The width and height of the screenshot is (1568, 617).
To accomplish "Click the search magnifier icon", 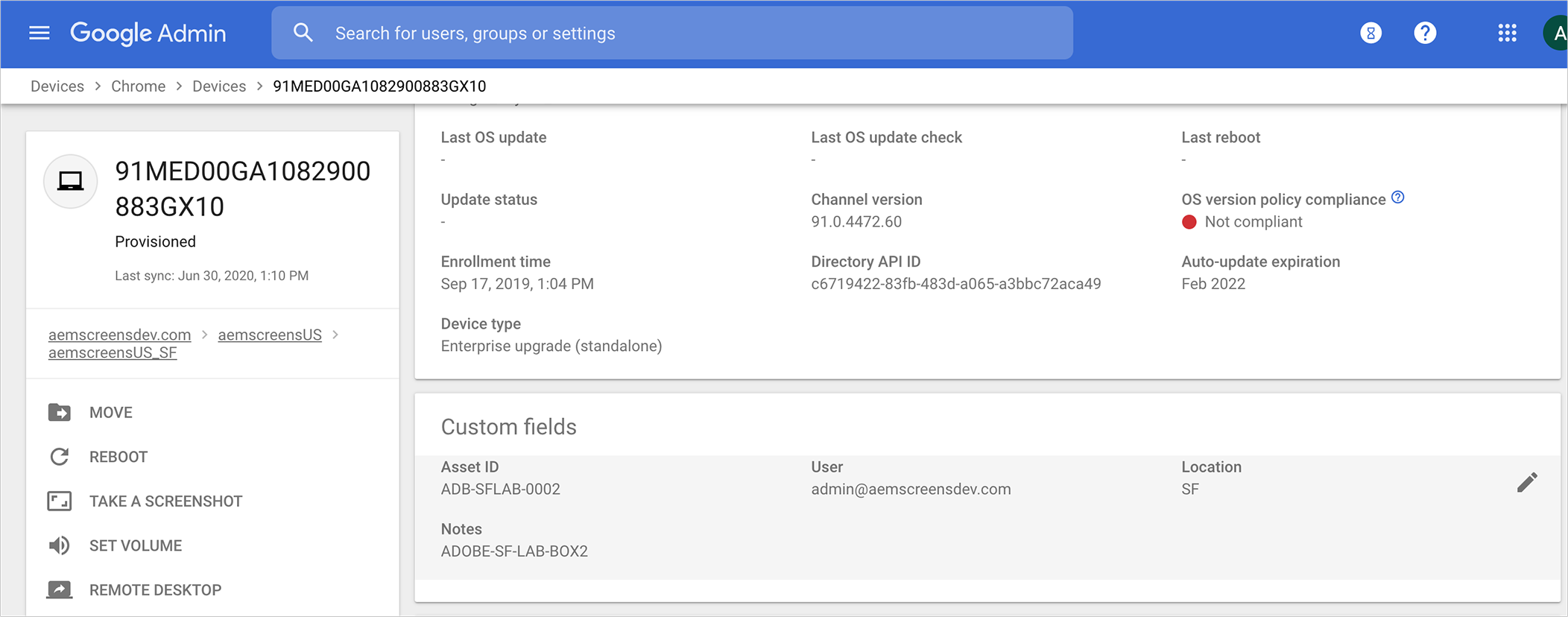I will tap(303, 33).
